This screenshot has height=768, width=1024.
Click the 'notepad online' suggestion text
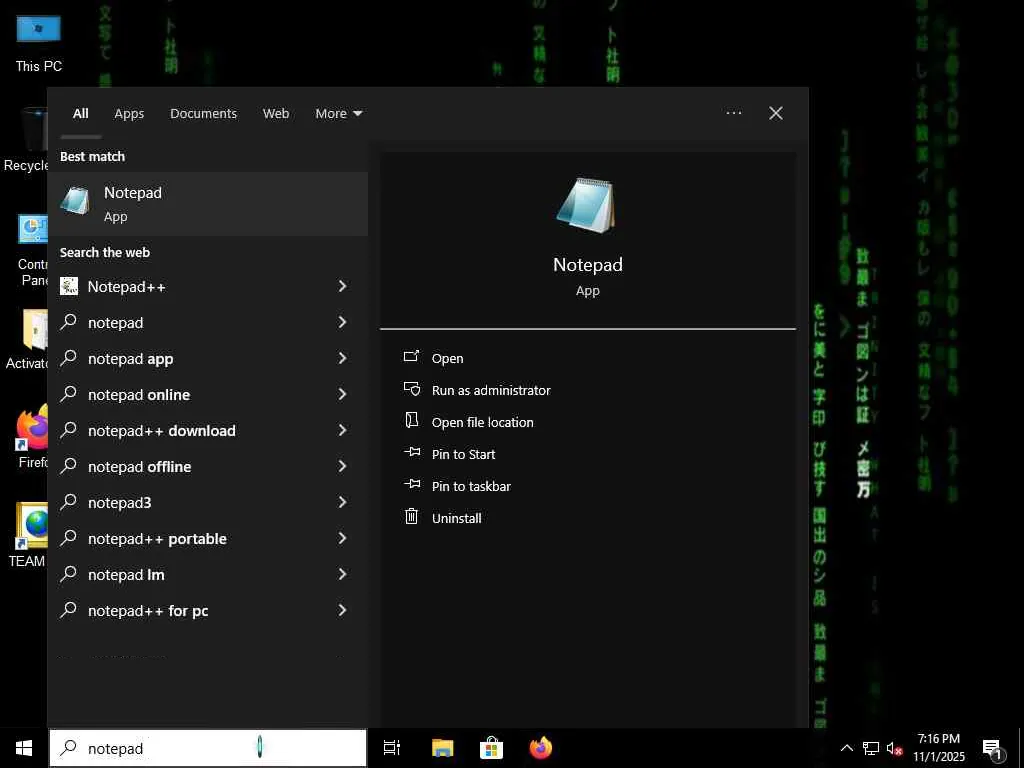(x=139, y=395)
